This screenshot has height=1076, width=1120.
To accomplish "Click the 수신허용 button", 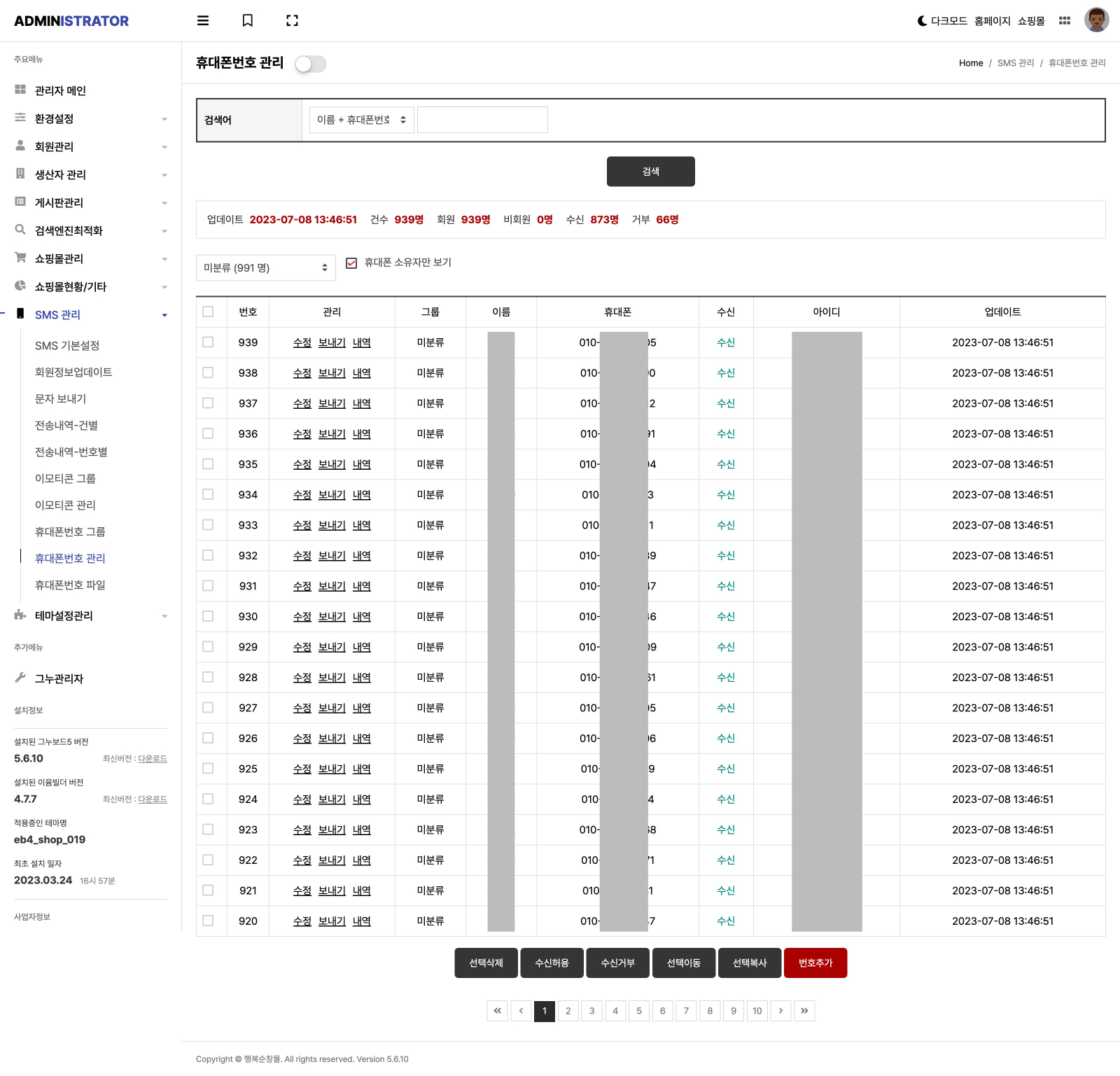I will [552, 963].
